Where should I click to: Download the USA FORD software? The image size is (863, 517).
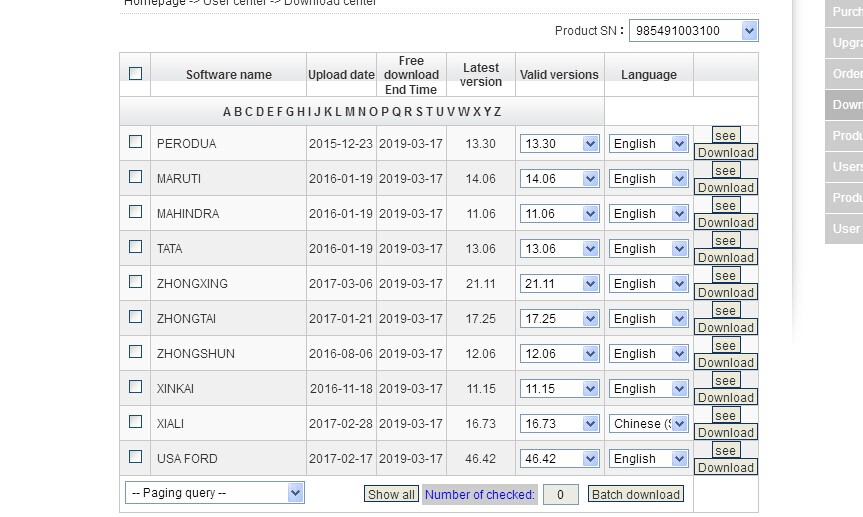tap(725, 467)
